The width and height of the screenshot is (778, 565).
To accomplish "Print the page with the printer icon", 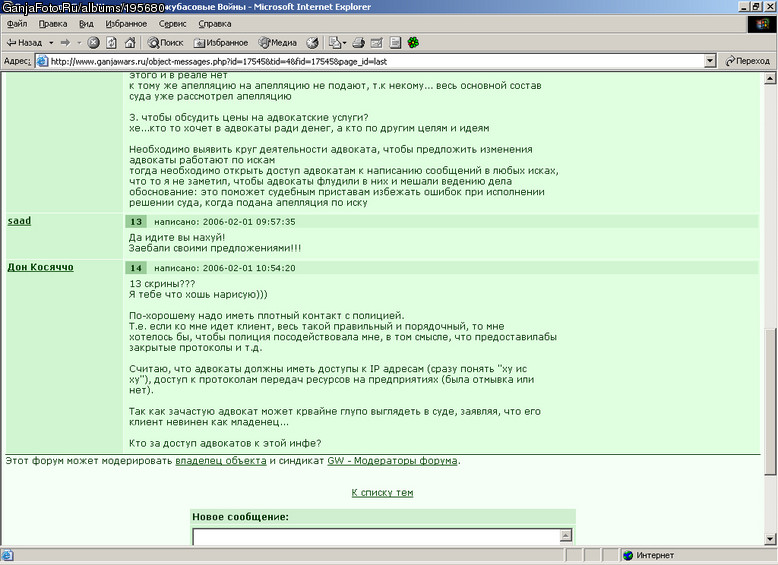I will point(359,43).
